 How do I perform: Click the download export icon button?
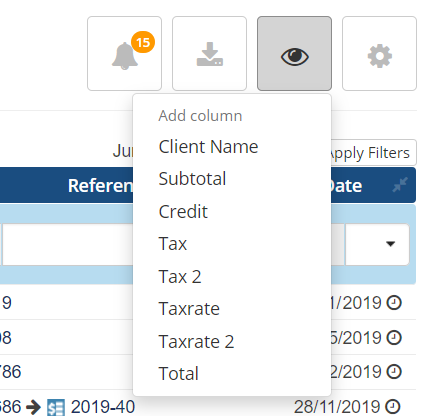pos(209,53)
